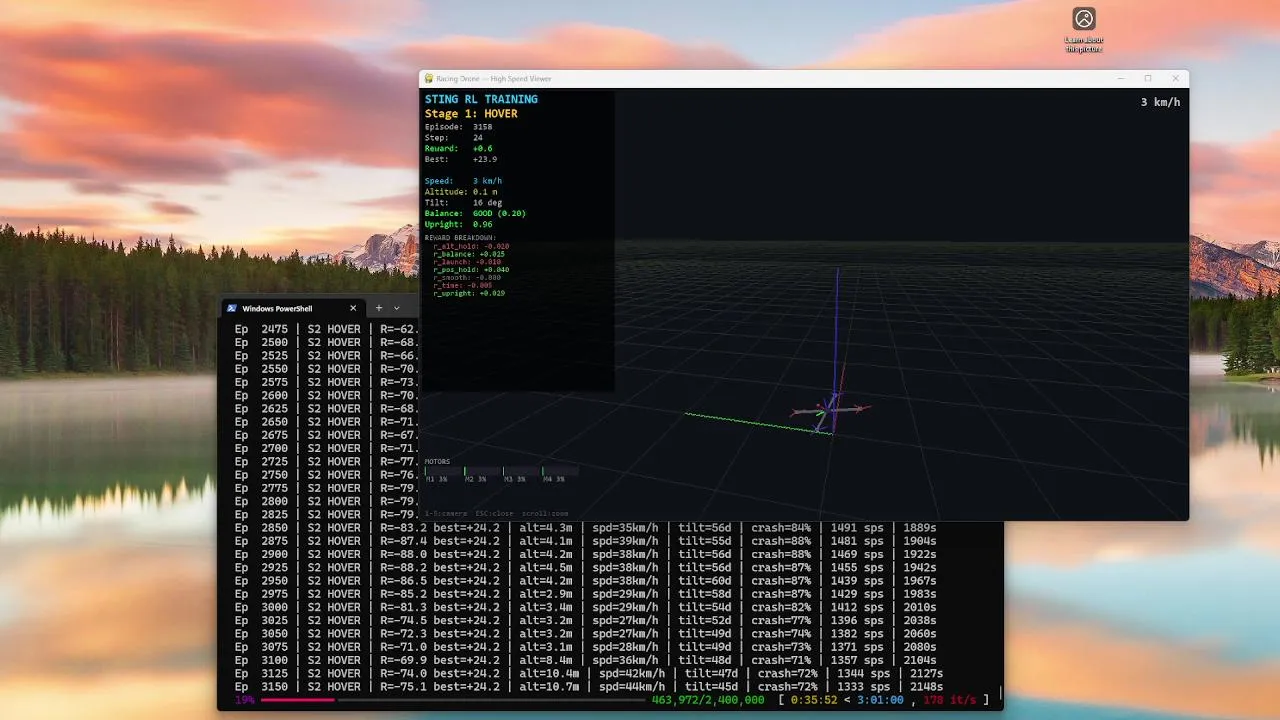The image size is (1280, 720).
Task: Click the top-right 3 km/h speed indicator
Action: [1160, 102]
